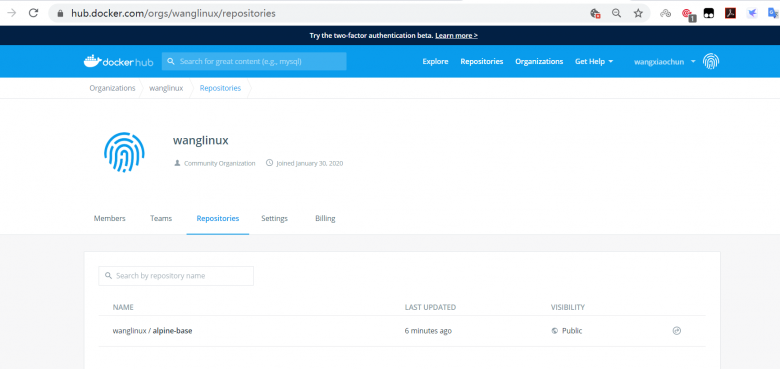Open the zoom magnifier icon in address bar
The width and height of the screenshot is (780, 369).
(616, 13)
